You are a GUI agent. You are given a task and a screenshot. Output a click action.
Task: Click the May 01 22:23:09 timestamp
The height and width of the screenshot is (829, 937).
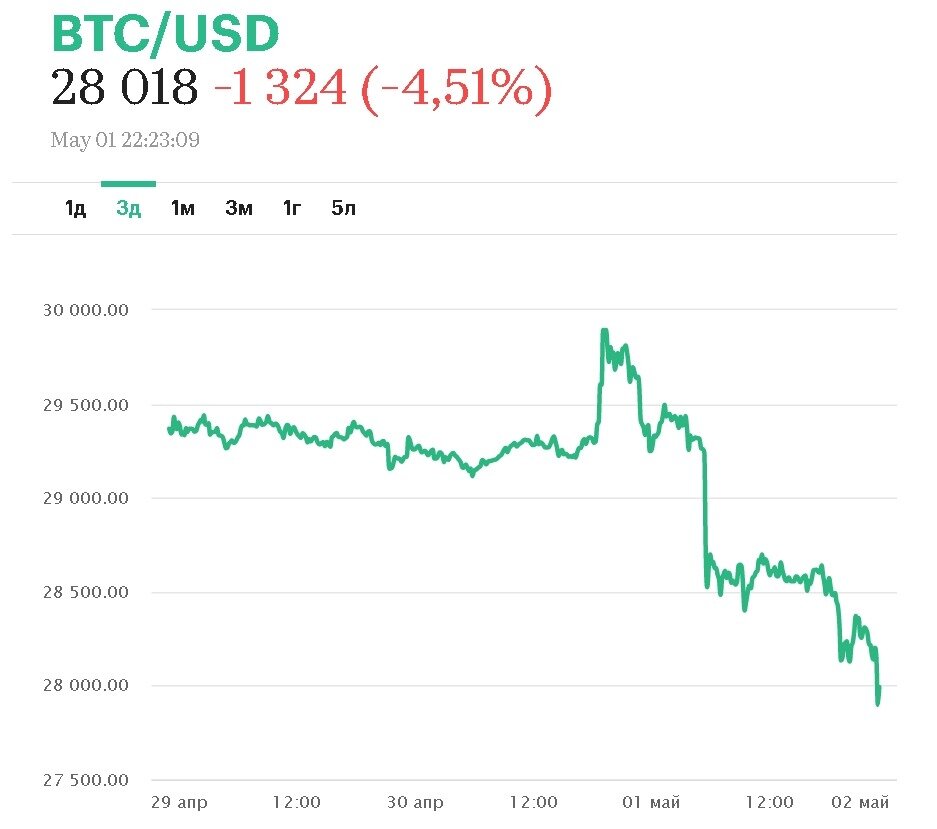(x=125, y=140)
